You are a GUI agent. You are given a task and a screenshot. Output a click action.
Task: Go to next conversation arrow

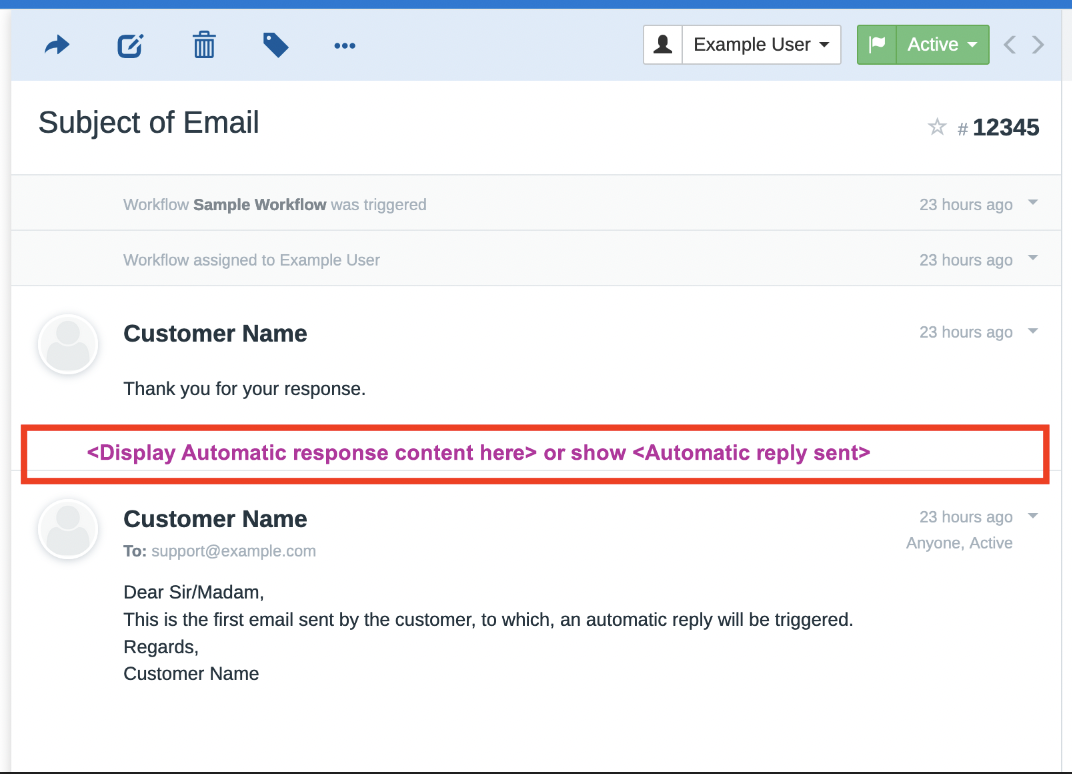tap(1038, 45)
